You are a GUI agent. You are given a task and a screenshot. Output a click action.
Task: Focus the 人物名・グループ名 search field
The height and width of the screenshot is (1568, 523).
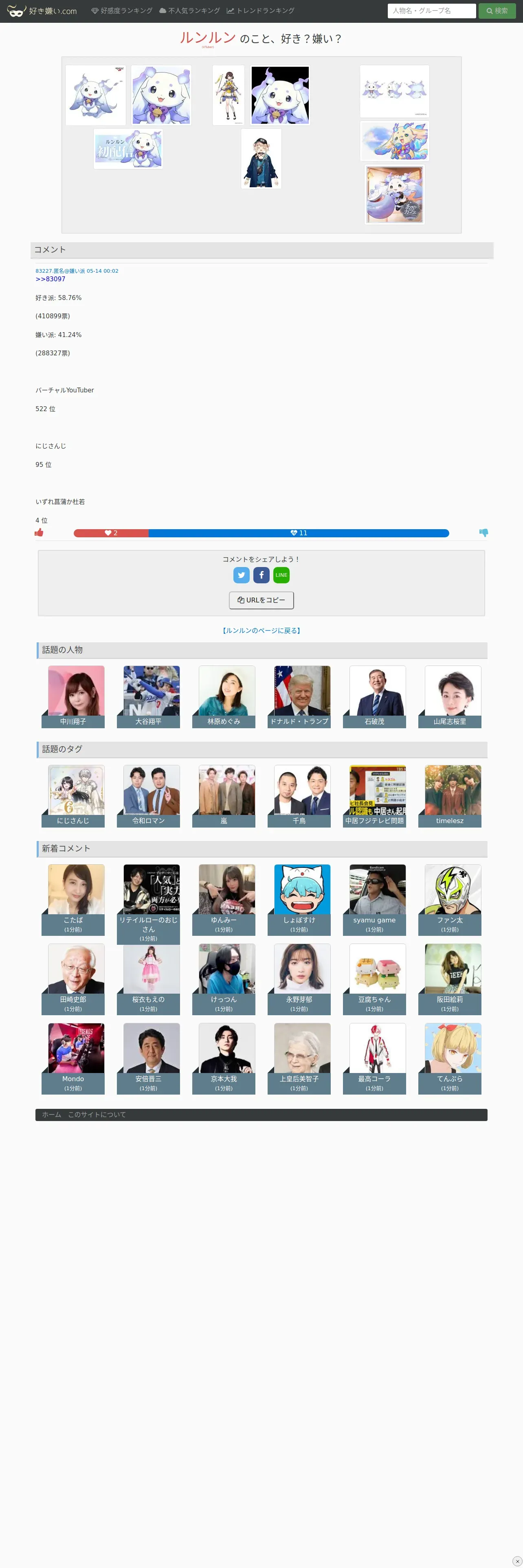point(431,11)
